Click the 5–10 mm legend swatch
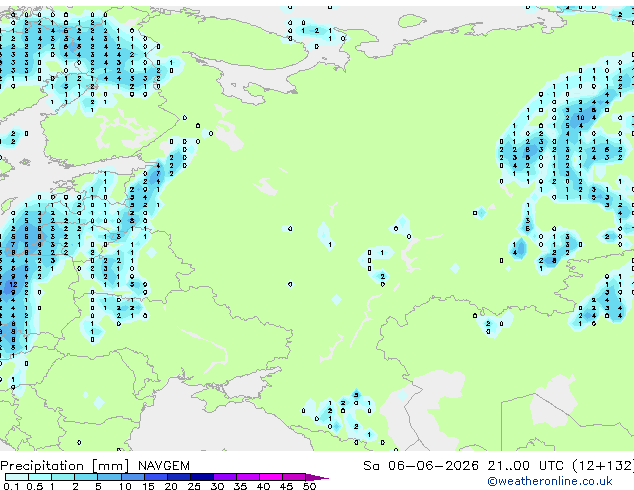634x490 pixels. (110, 477)
